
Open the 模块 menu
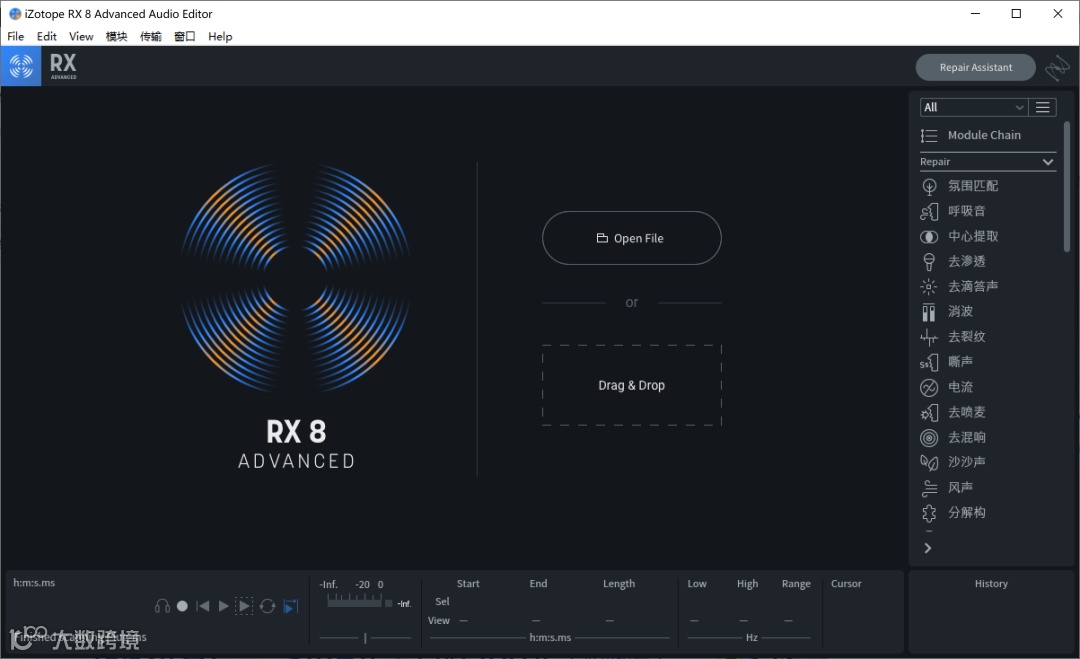(116, 36)
